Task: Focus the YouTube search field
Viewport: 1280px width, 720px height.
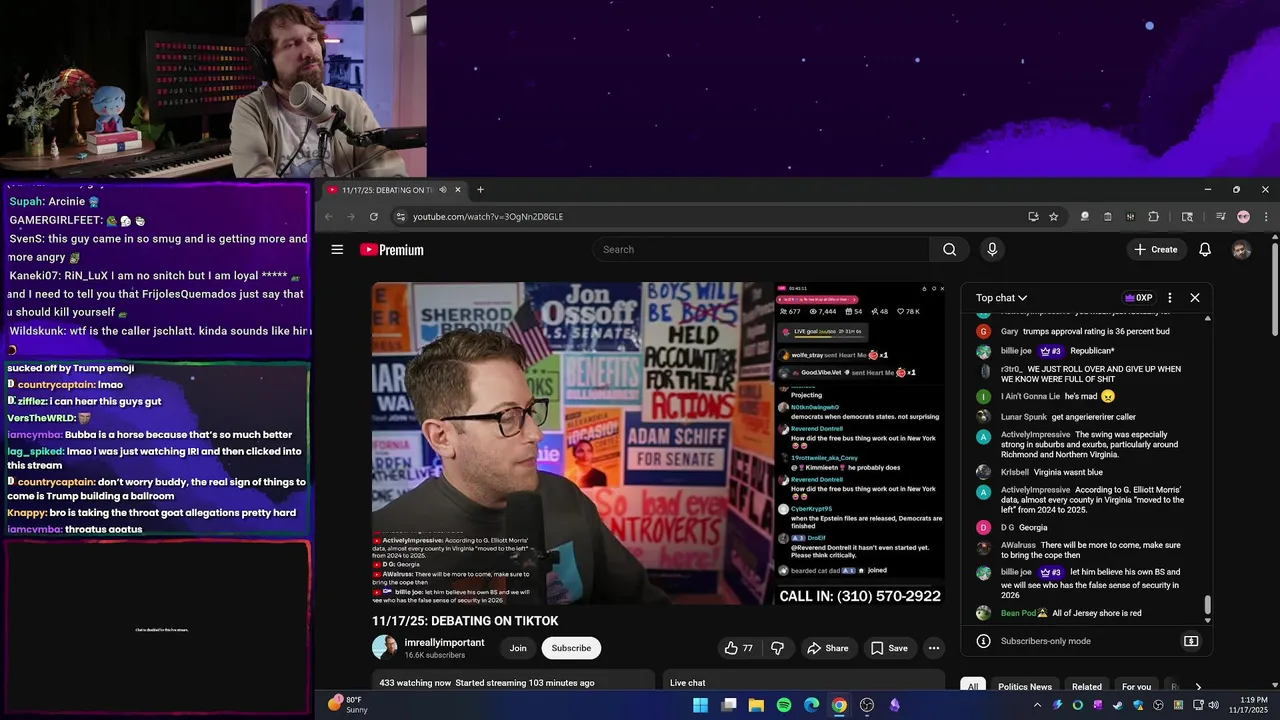Action: click(761, 250)
